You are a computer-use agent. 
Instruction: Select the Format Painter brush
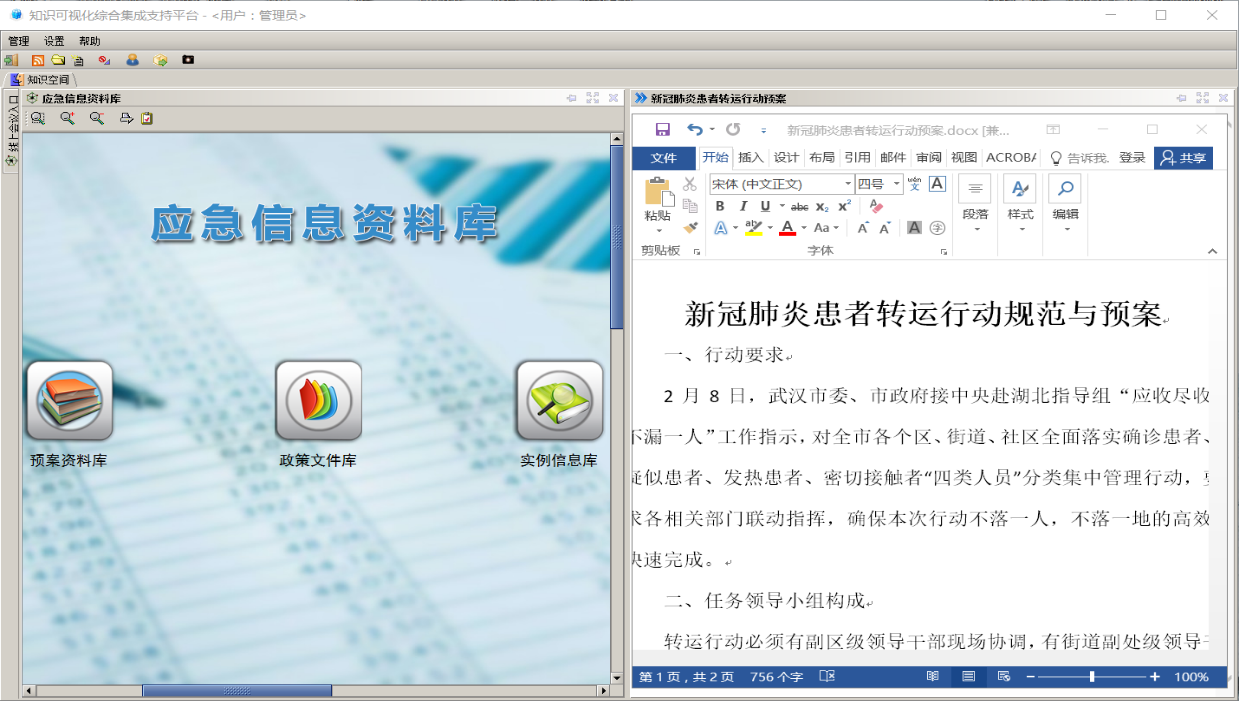(x=689, y=228)
